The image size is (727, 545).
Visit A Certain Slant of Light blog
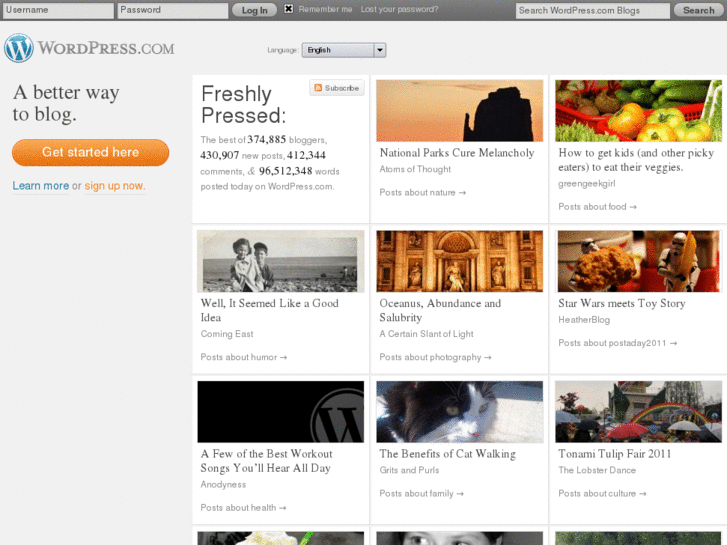pyautogui.click(x=426, y=334)
